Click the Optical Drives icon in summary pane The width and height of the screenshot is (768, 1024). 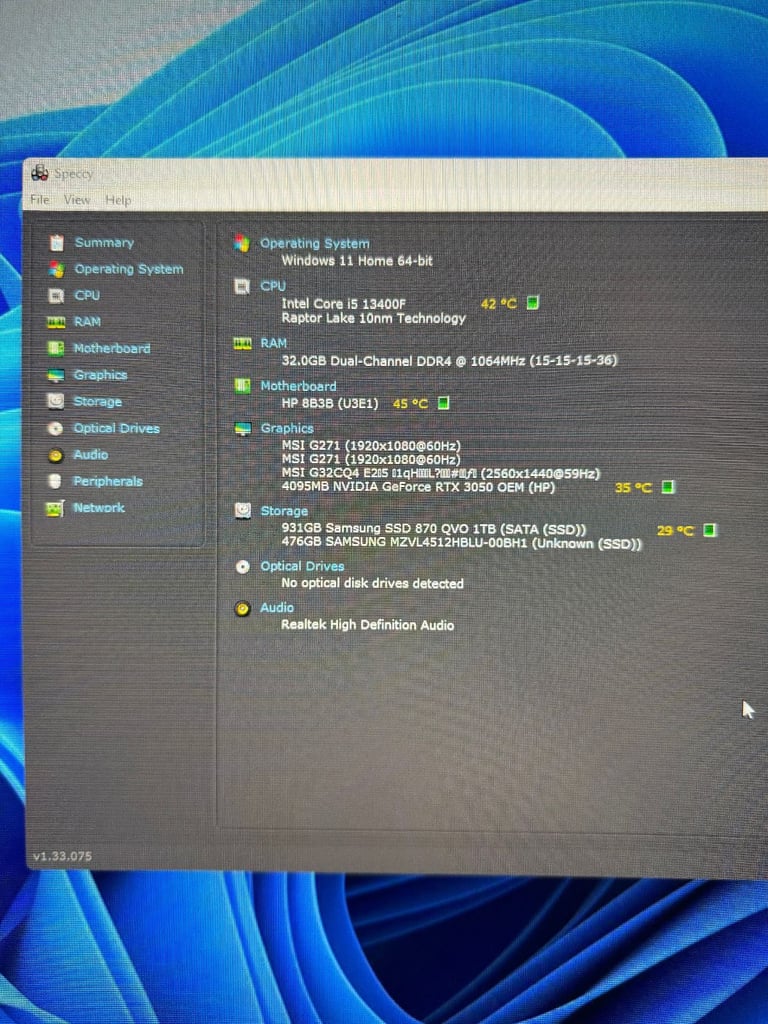coord(242,566)
